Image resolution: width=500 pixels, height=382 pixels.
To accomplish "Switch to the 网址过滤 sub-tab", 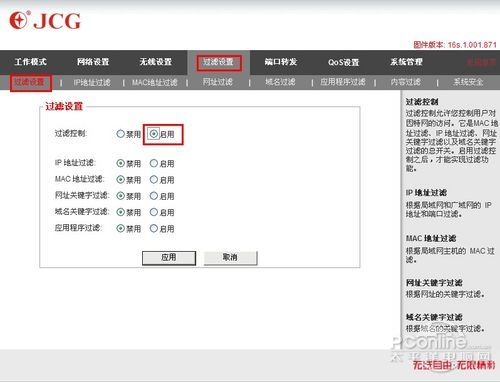I will click(217, 82).
